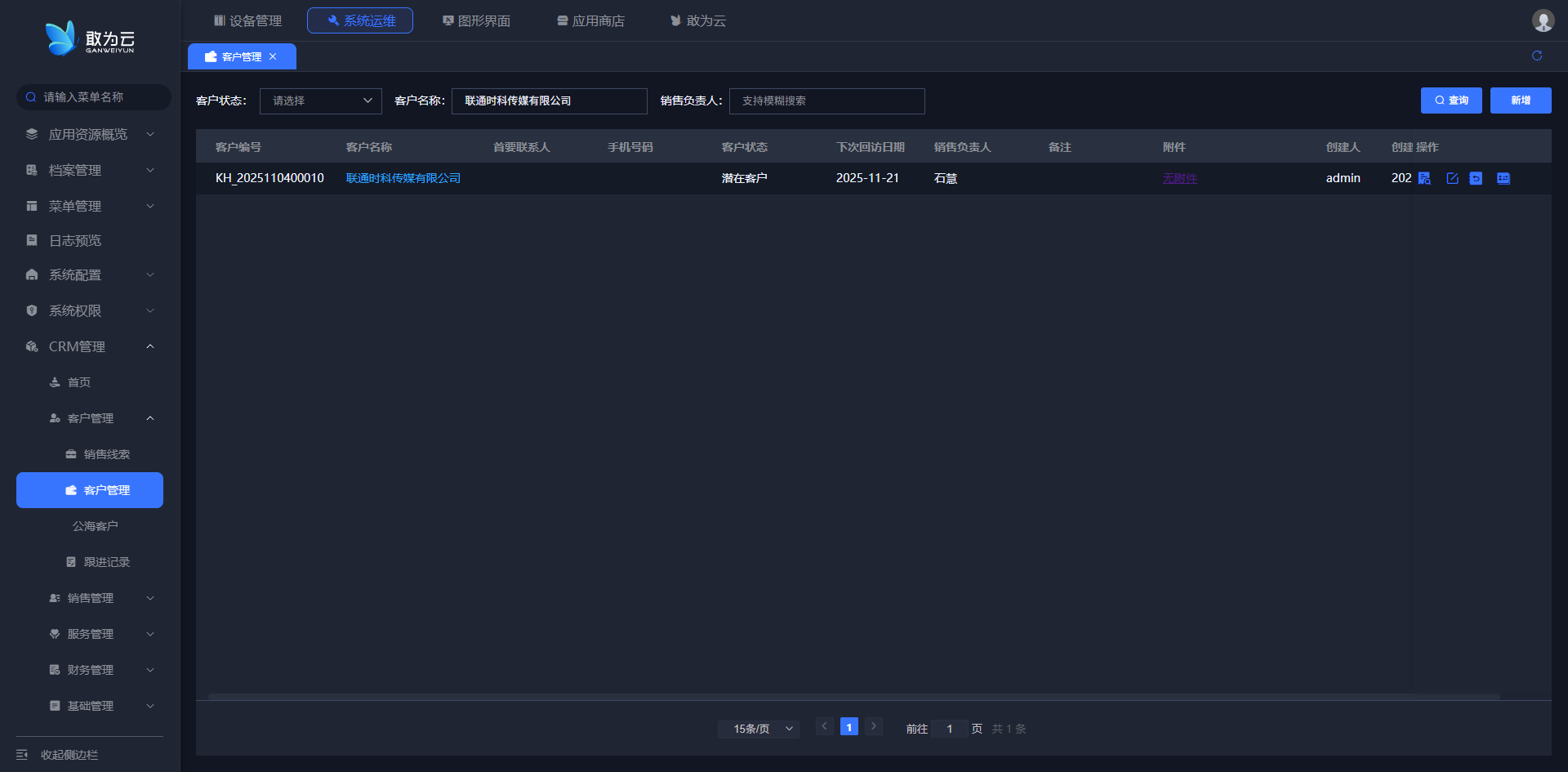The image size is (1568, 772).
Task: Expand the 应用资源概览 chevron
Action: point(150,134)
